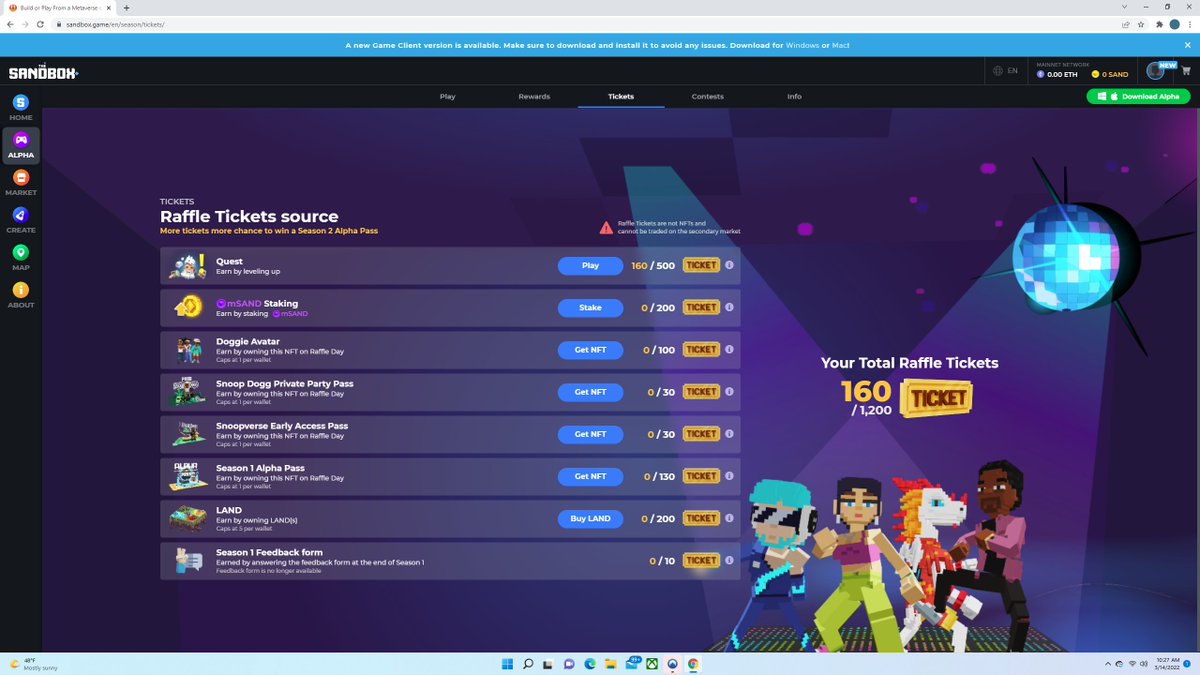Bookmark page with the star icon
This screenshot has width=1200, height=675.
click(x=1141, y=24)
